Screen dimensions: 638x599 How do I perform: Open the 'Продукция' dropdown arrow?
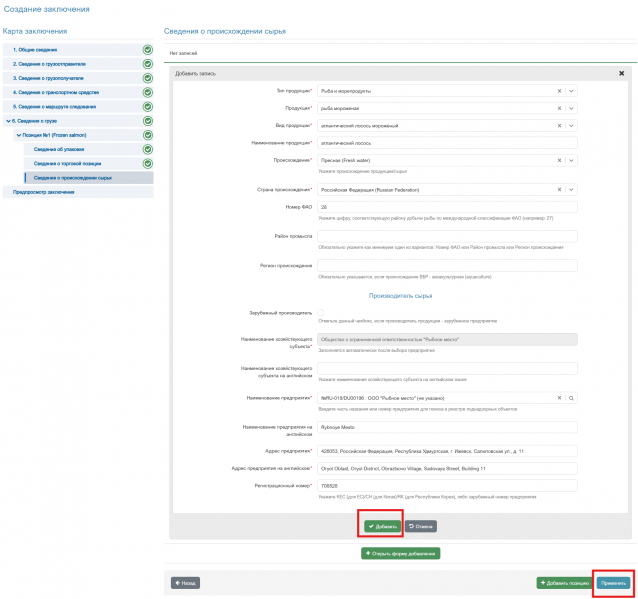(571, 108)
